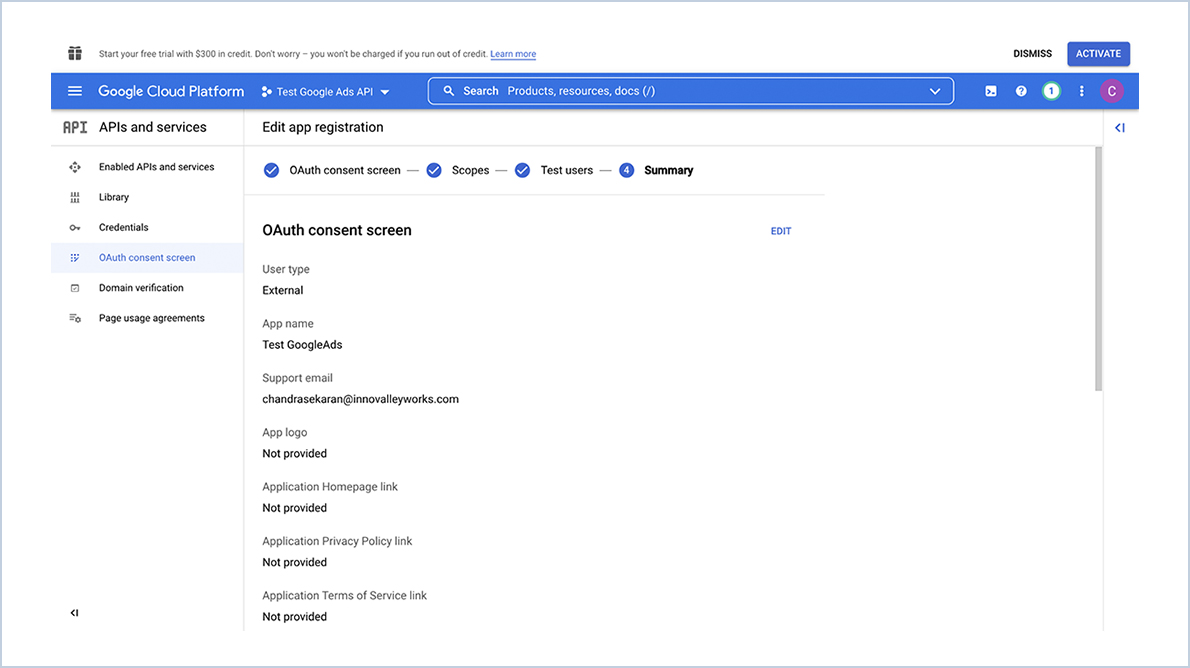Click the ACTIVATE button
This screenshot has height=668, width=1190.
(1098, 53)
